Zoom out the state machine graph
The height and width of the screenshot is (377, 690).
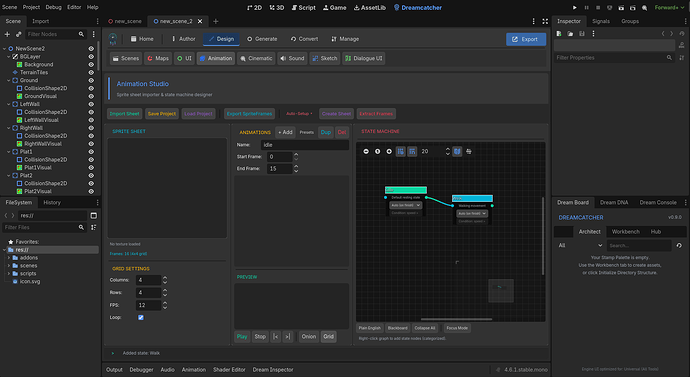pyautogui.click(x=366, y=151)
